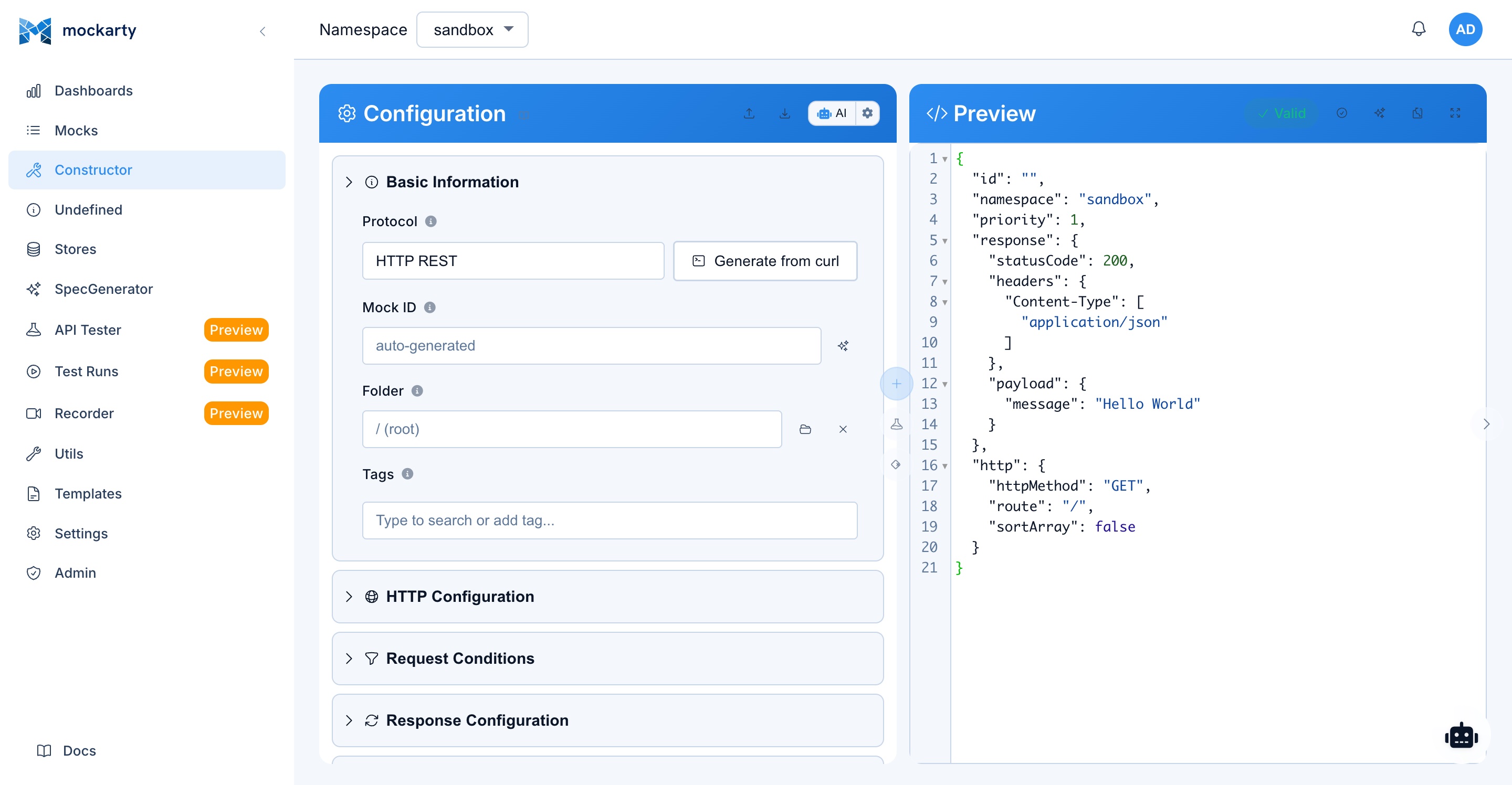
Task: Click the upload icon in Configuration header
Action: pyautogui.click(x=749, y=113)
